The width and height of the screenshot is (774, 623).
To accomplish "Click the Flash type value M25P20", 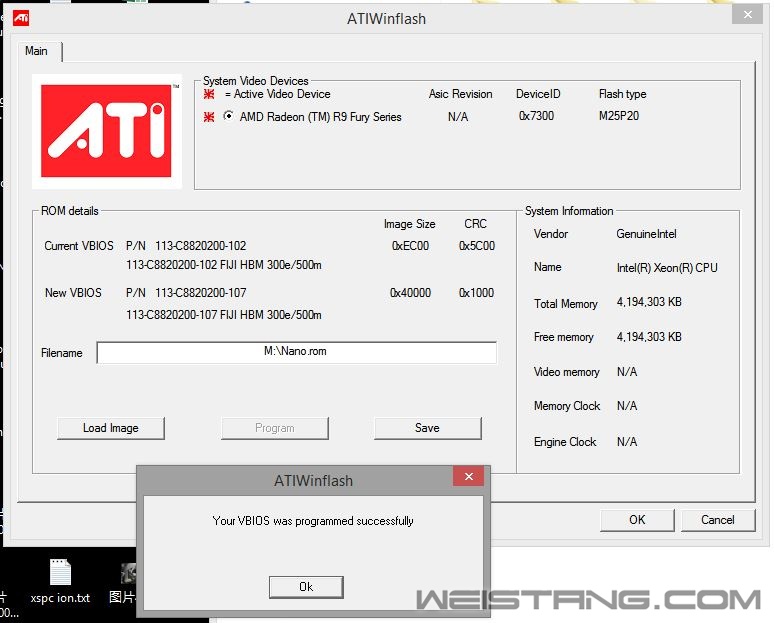I will 619,116.
